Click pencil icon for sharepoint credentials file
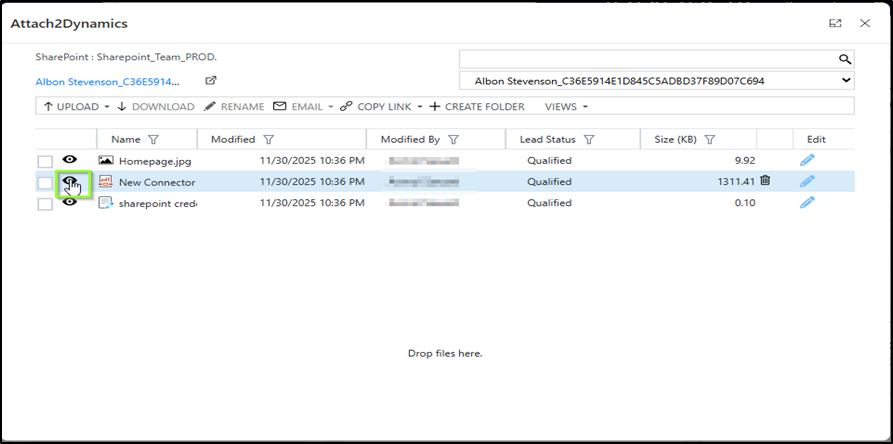The image size is (893, 444). [x=807, y=203]
